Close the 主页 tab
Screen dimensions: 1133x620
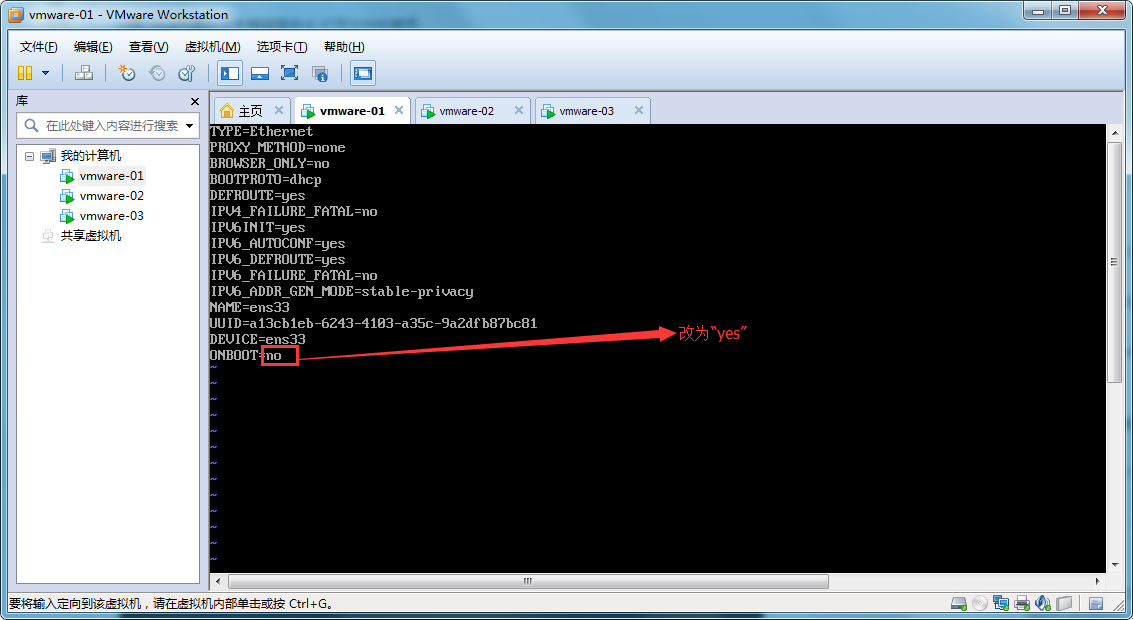pyautogui.click(x=279, y=111)
